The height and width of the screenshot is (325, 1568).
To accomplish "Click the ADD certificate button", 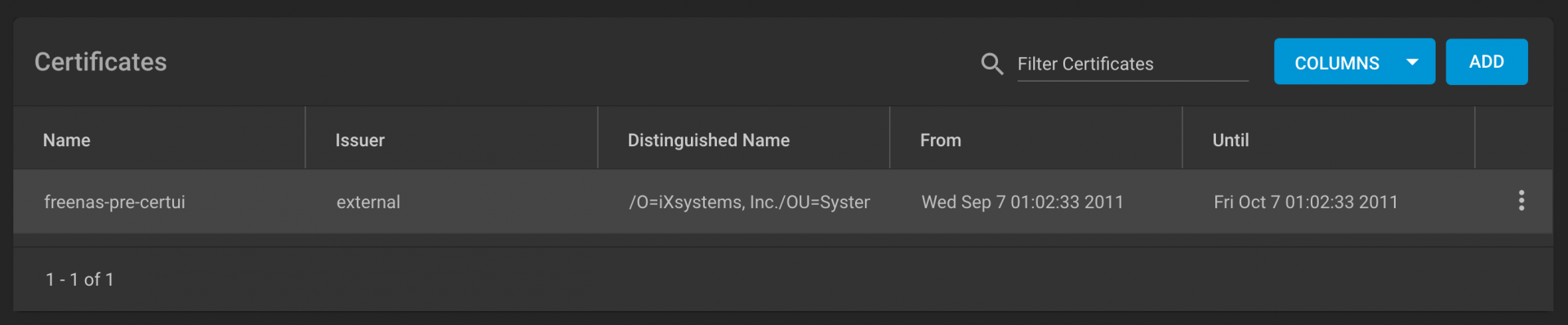I will (x=1486, y=61).
